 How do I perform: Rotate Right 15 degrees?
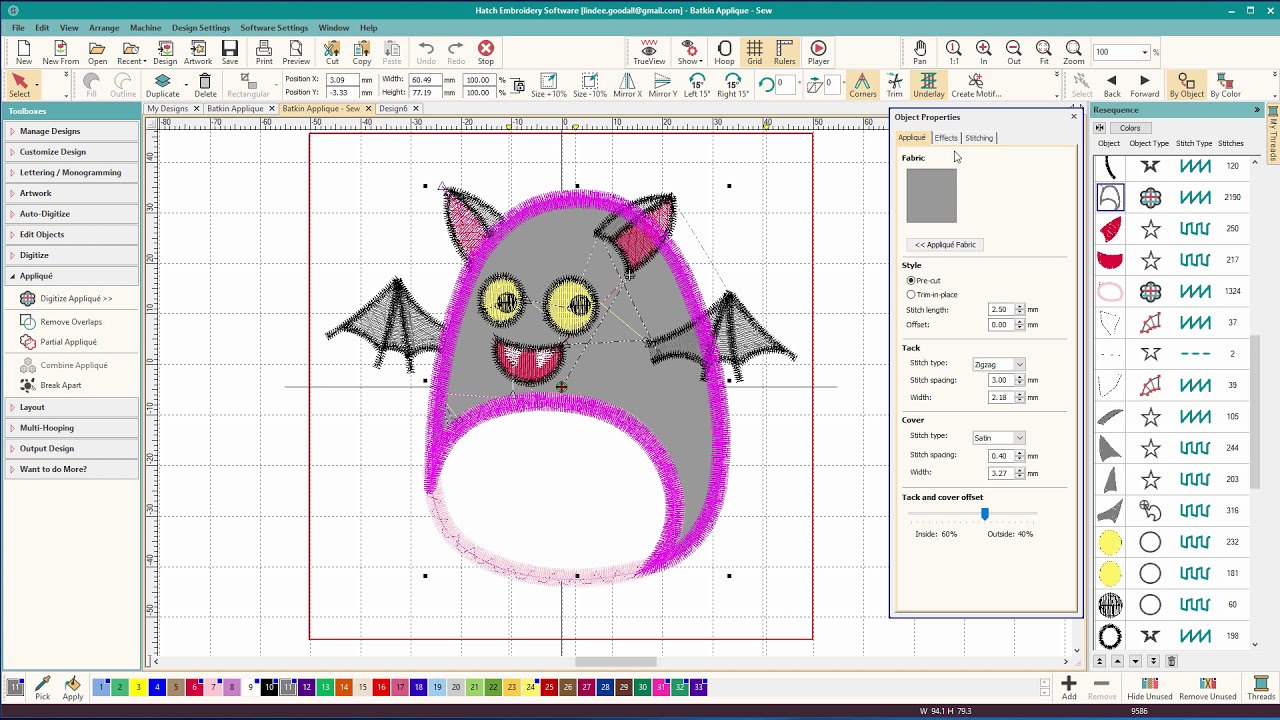point(732,86)
